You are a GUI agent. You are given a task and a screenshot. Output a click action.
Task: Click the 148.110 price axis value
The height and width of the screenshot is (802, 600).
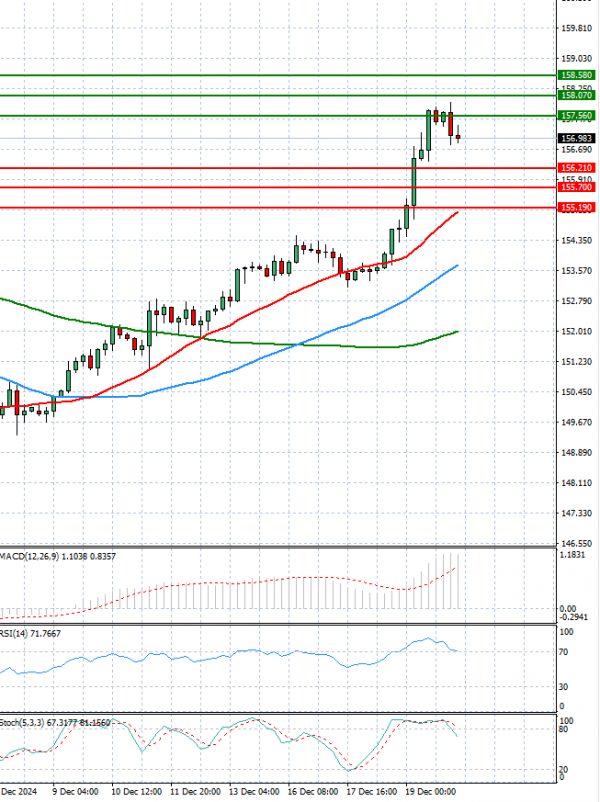click(576, 483)
